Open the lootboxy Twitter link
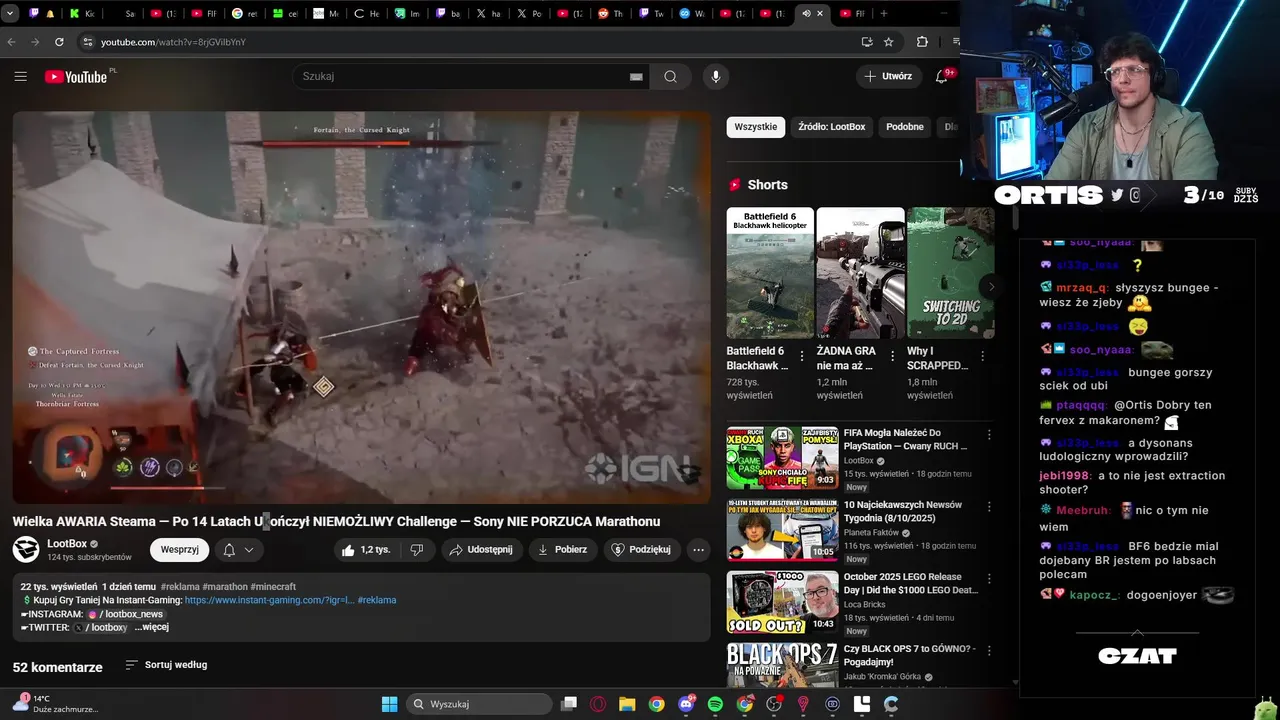Viewport: 1280px width, 720px height. 101,628
